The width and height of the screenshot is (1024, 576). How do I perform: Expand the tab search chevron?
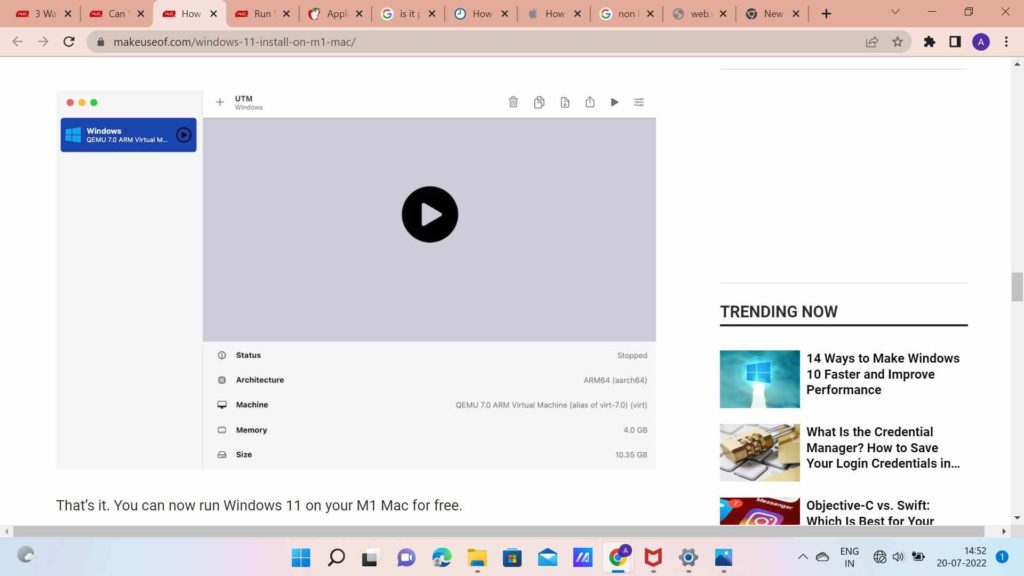click(895, 12)
